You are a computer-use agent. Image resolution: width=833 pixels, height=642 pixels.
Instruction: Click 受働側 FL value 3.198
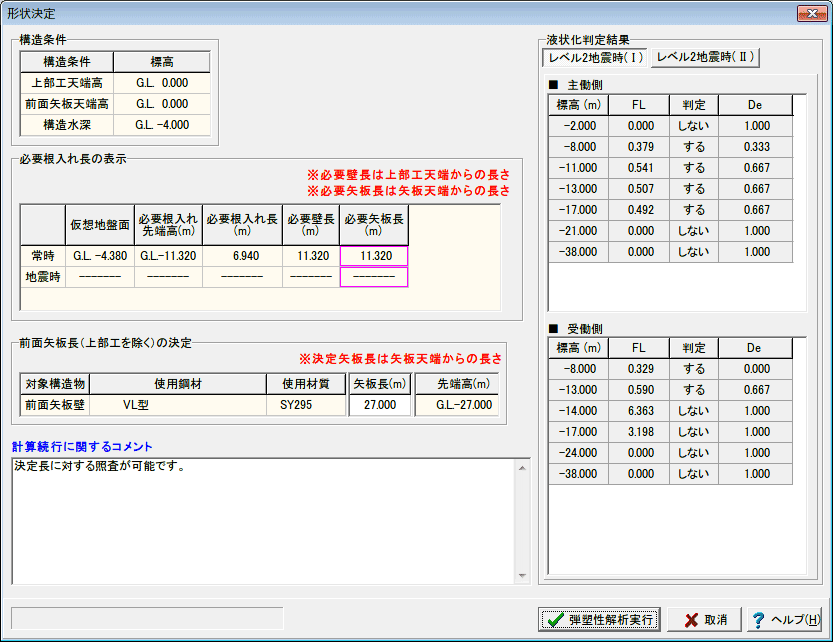[639, 432]
